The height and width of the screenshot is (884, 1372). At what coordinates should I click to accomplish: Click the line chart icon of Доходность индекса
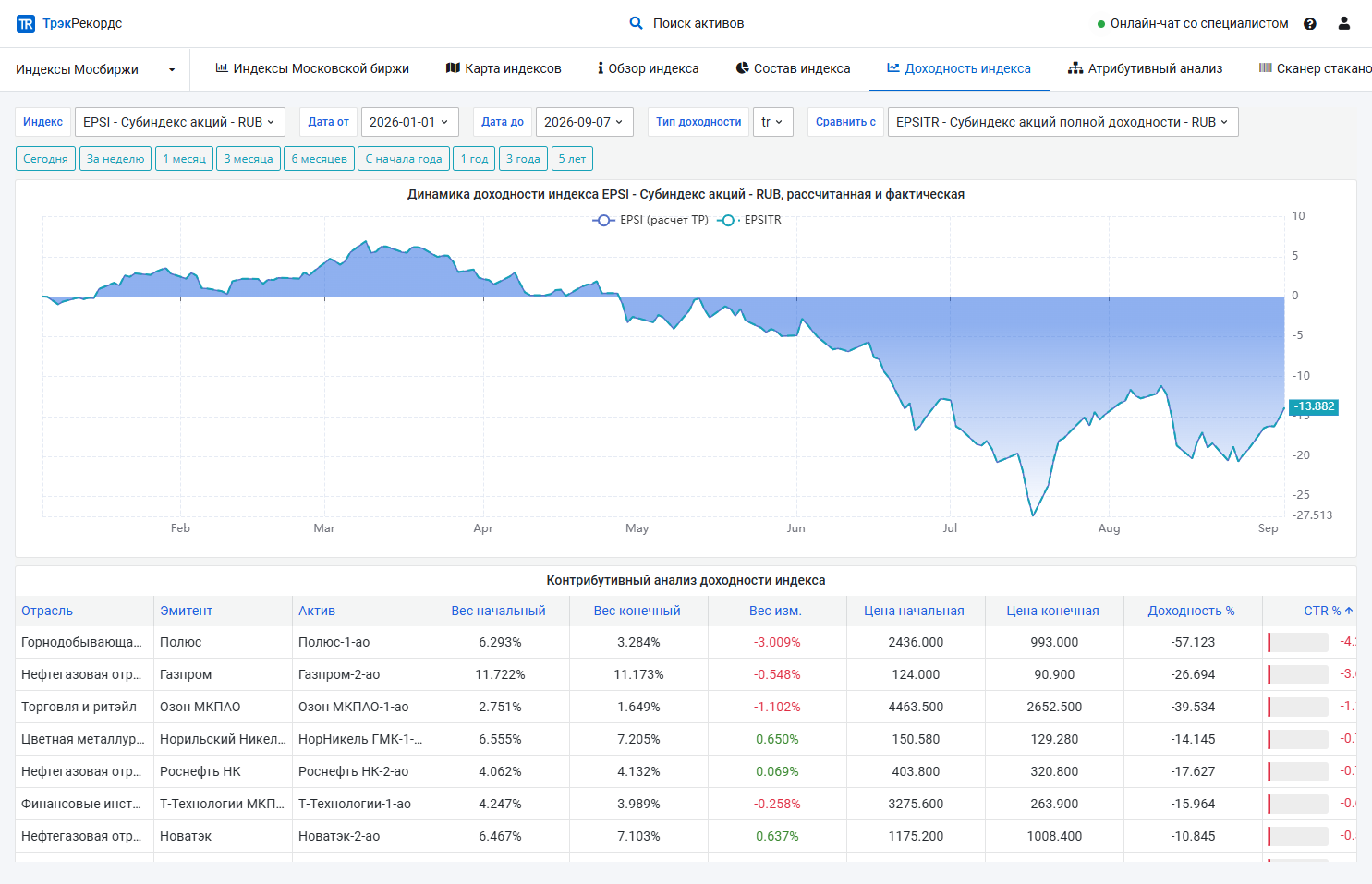point(893,67)
